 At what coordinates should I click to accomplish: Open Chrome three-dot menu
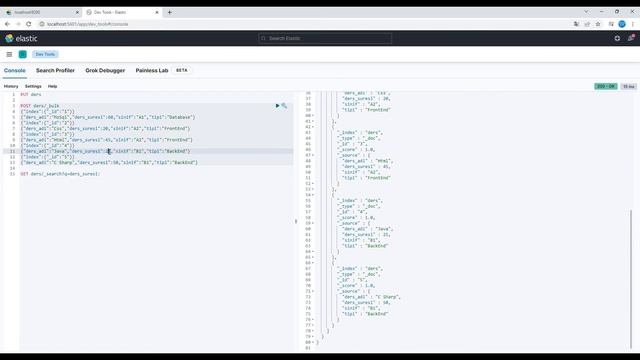633,24
